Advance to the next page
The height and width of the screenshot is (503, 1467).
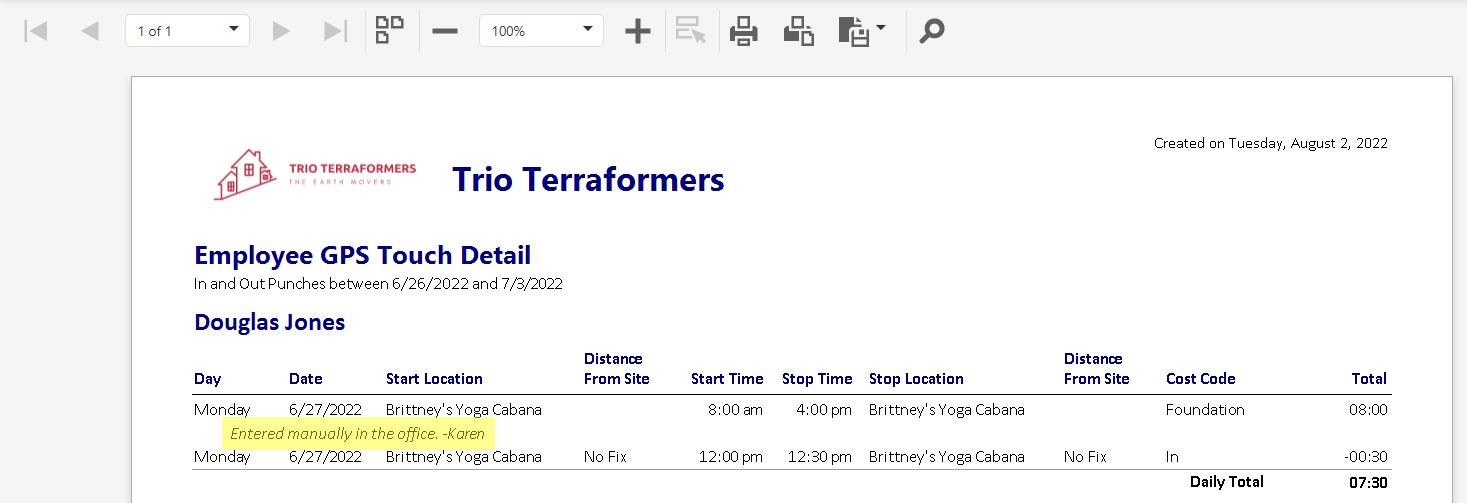click(x=281, y=31)
